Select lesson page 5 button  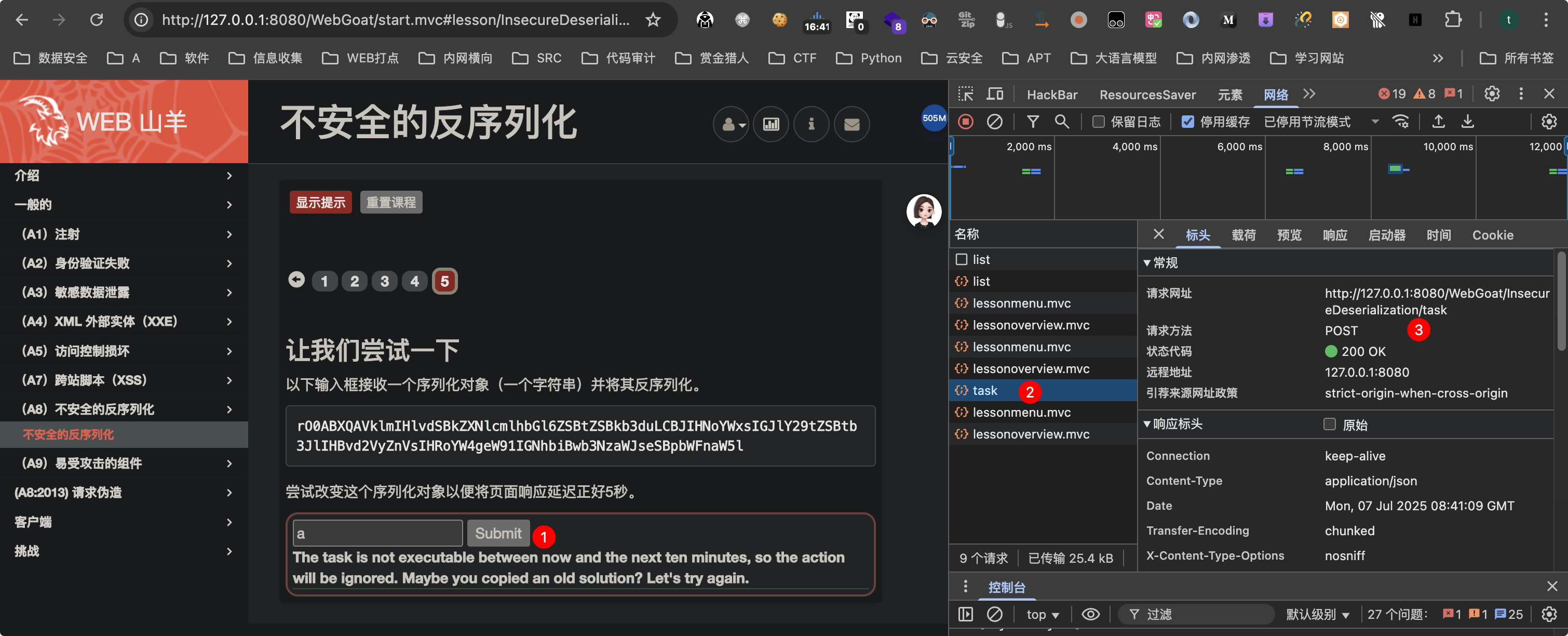[x=444, y=281]
